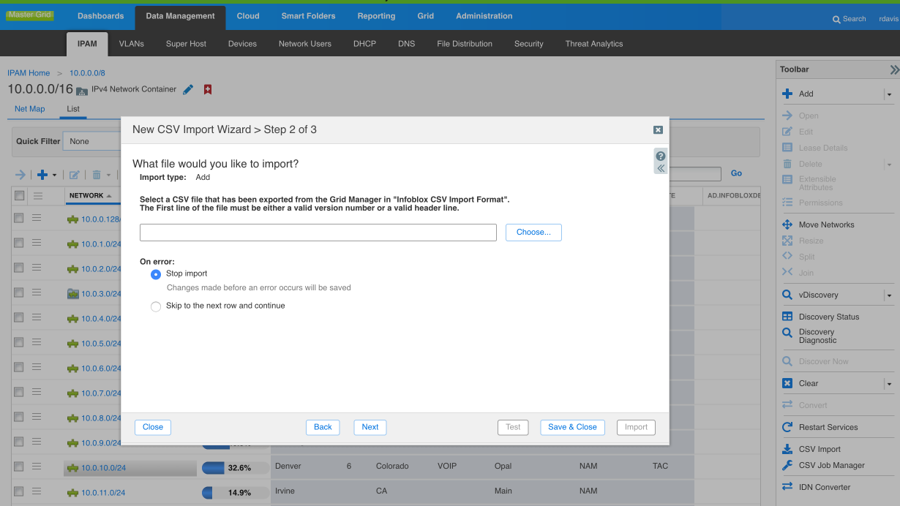The height and width of the screenshot is (506, 900).
Task: Click the Restart Services icon
Action: pos(787,427)
